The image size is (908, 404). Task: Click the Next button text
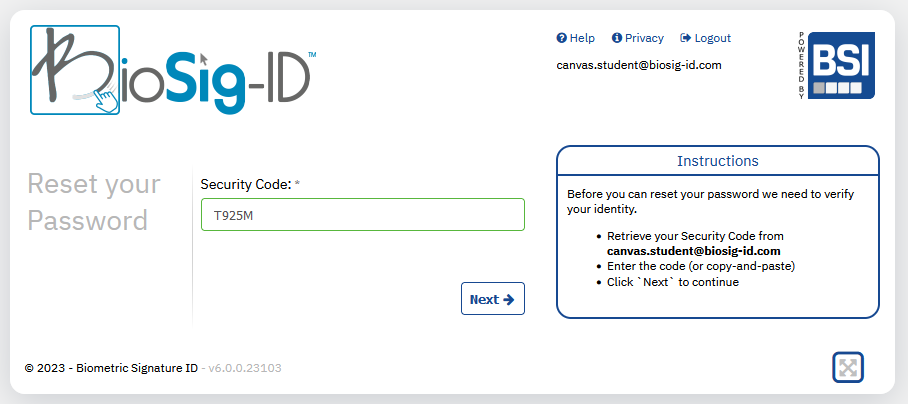pos(484,299)
